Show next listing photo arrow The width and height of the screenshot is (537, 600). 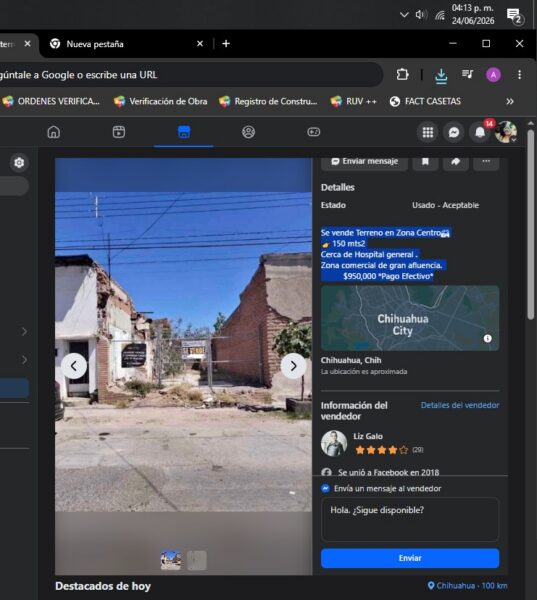point(293,366)
